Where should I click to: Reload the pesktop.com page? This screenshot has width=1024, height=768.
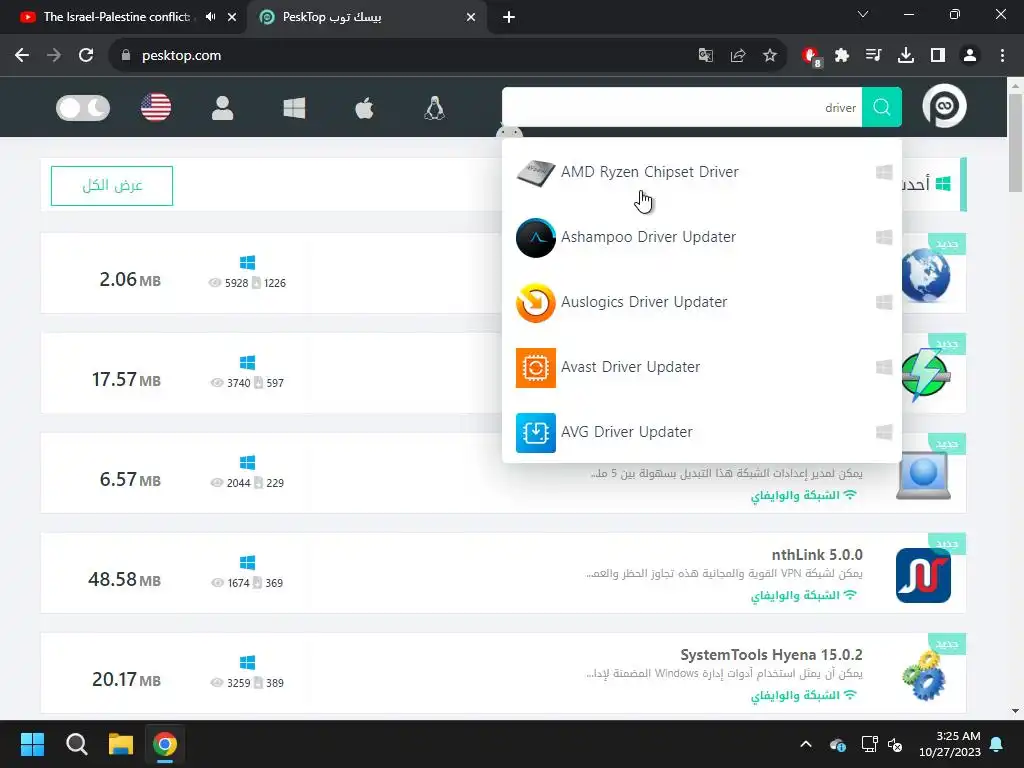point(86,56)
